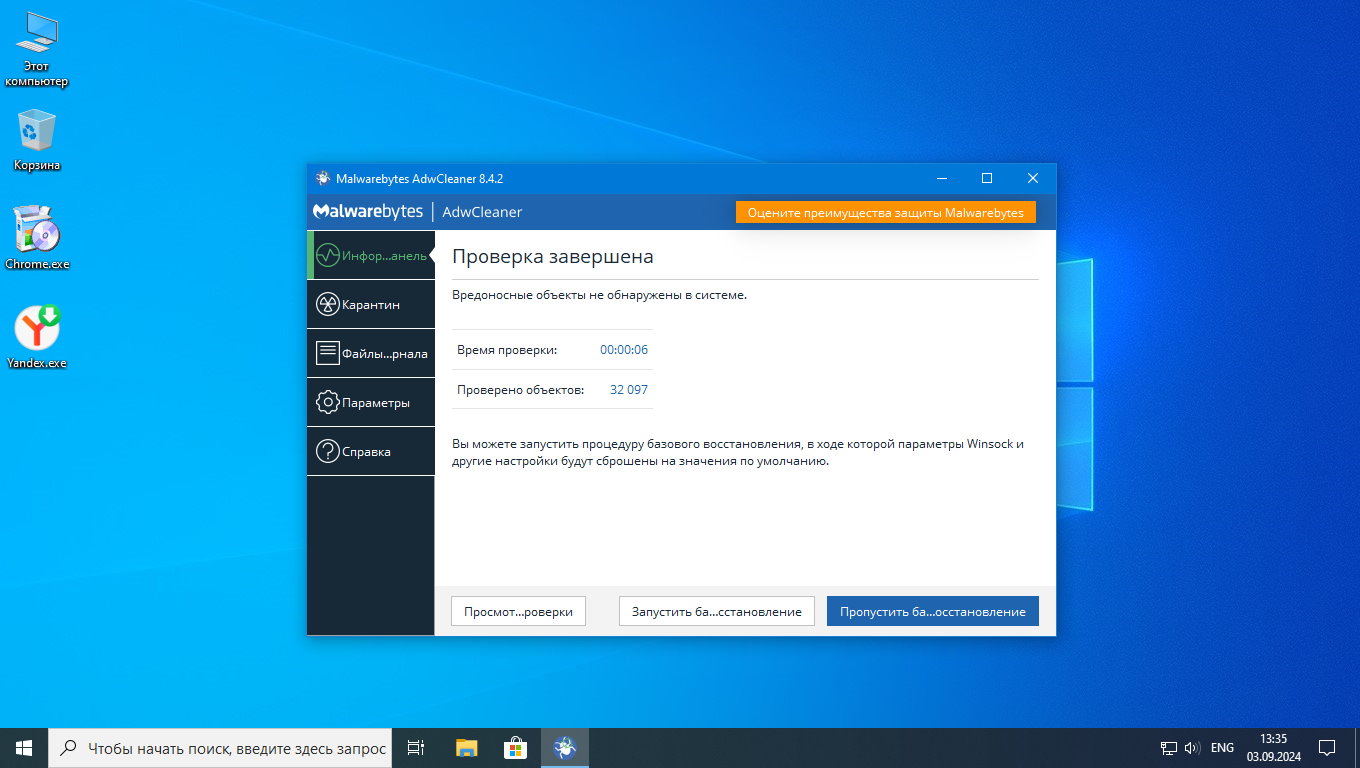Click the AdwCleaner text in the header

pyautogui.click(x=482, y=212)
